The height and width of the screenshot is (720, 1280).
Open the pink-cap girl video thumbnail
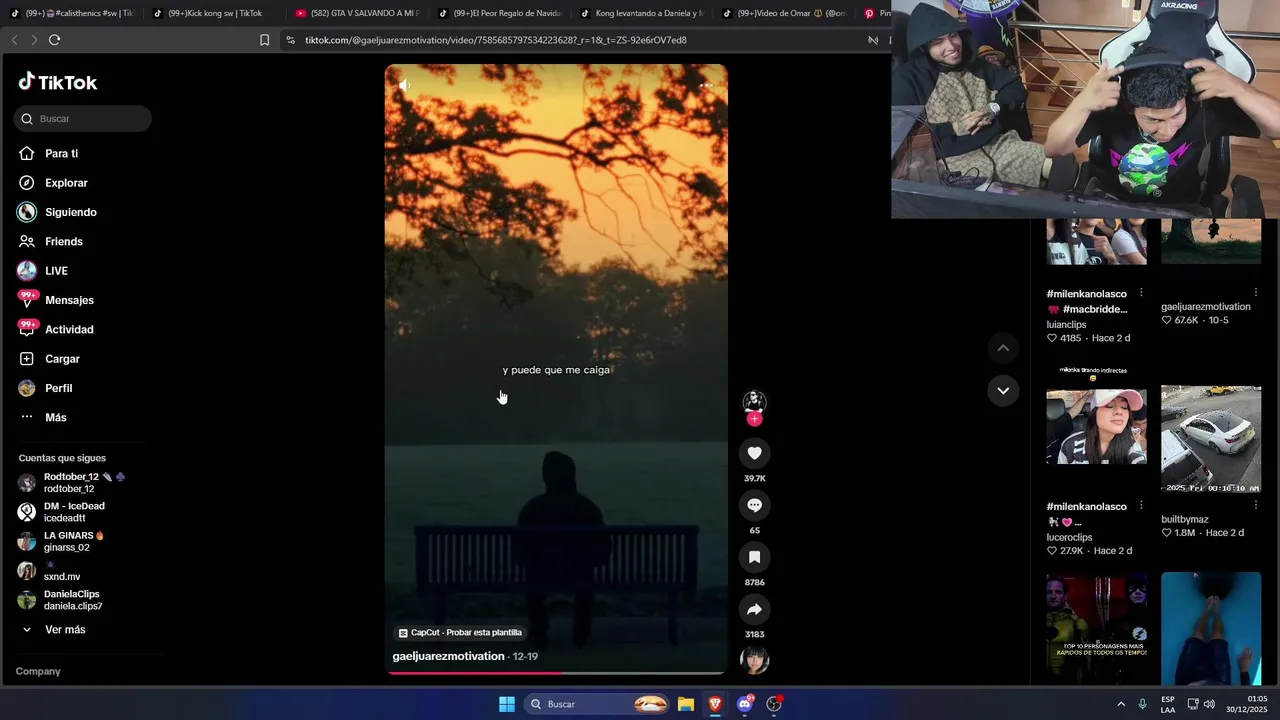pyautogui.click(x=1096, y=427)
